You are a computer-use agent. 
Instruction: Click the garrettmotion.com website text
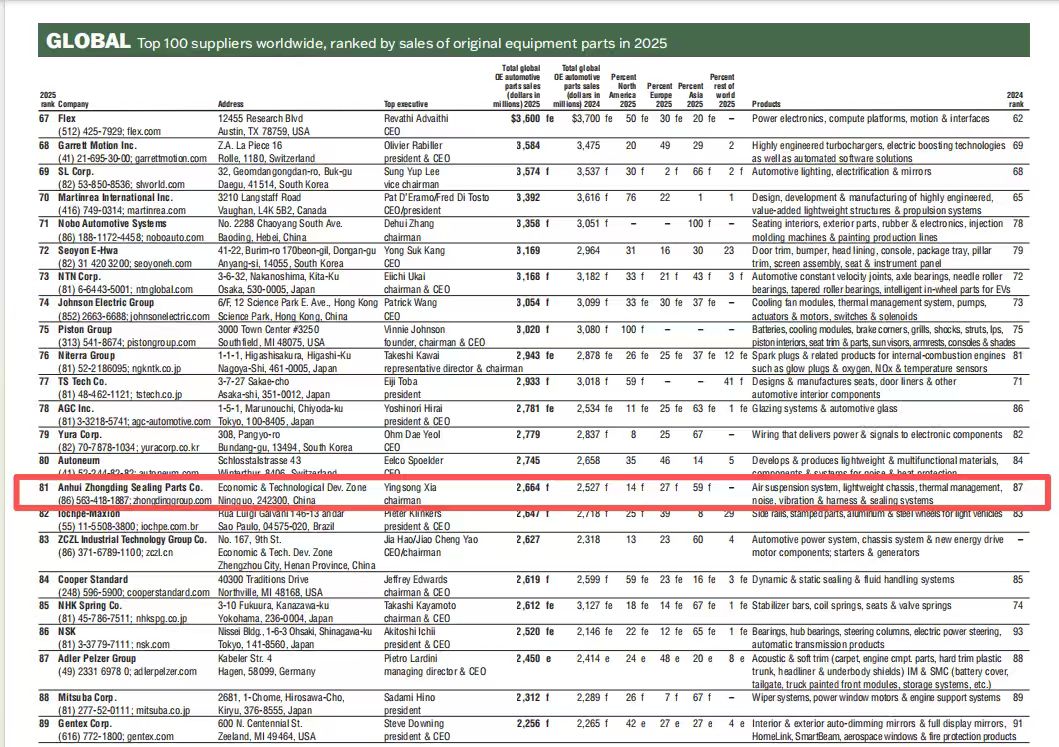[x=170, y=159]
